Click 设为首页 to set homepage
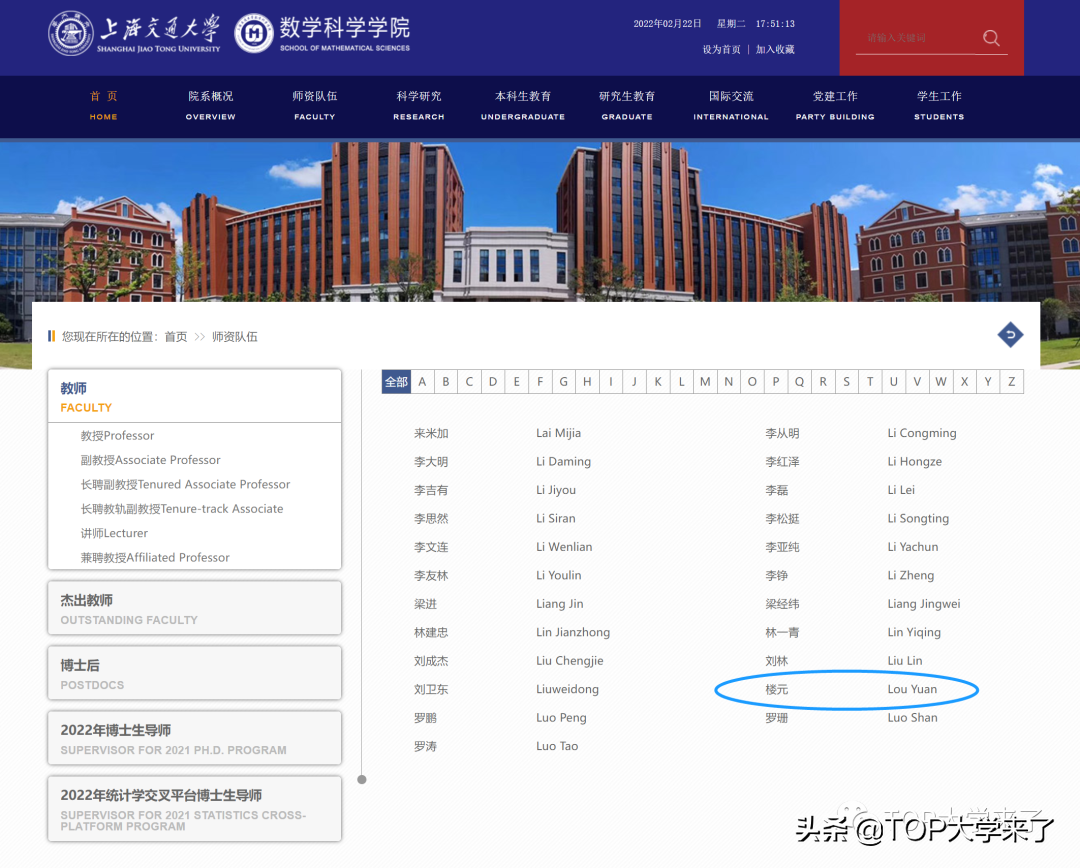The image size is (1080, 868). (721, 48)
